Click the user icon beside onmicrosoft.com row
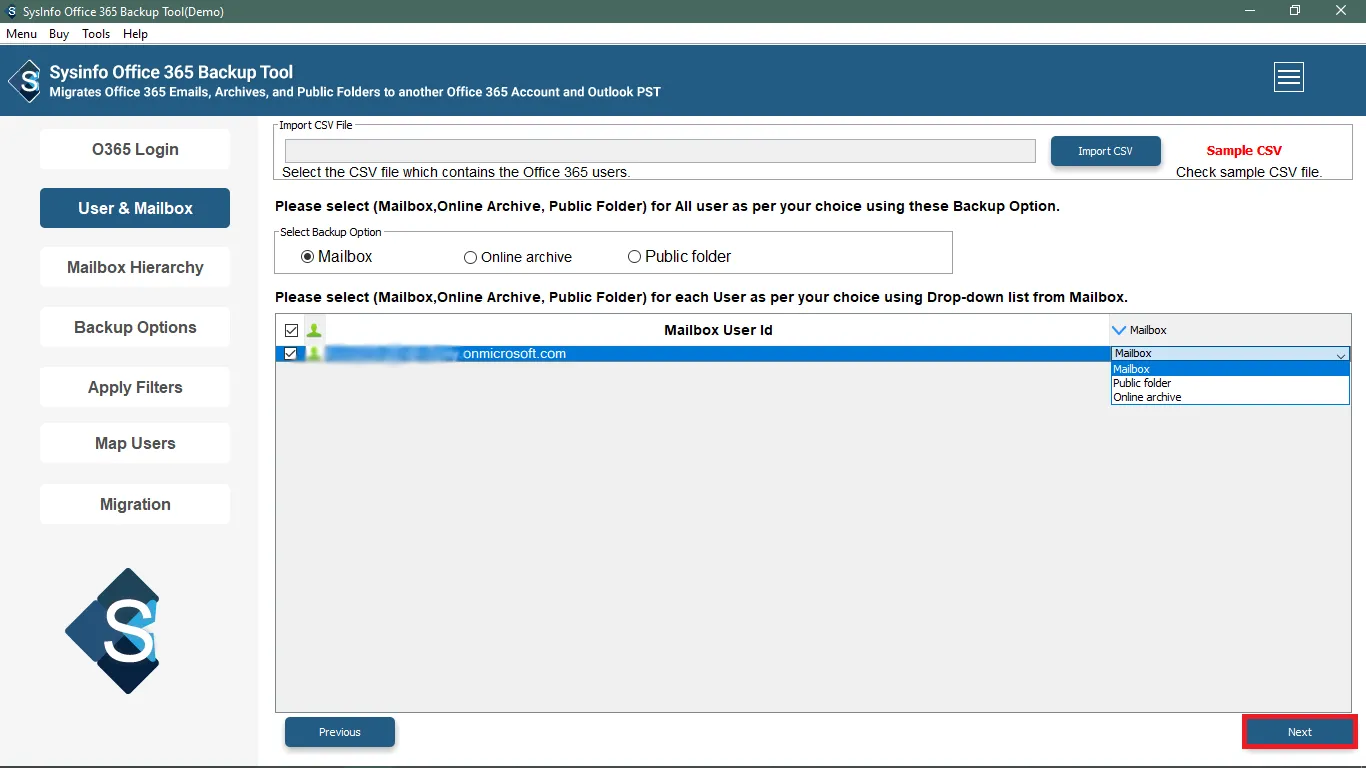The image size is (1366, 768). pos(314,354)
